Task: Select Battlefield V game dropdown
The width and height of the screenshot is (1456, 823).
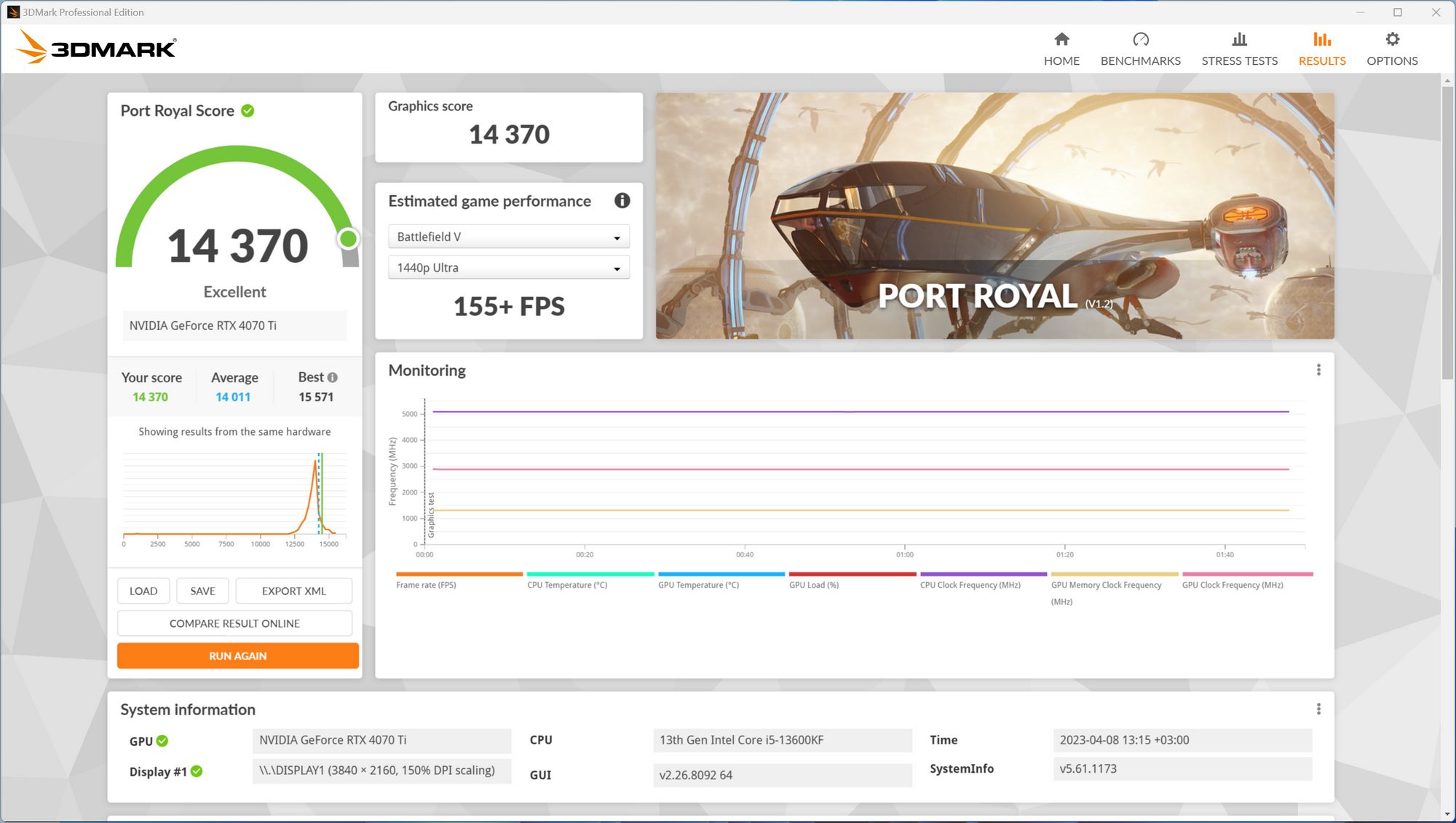Action: point(508,236)
